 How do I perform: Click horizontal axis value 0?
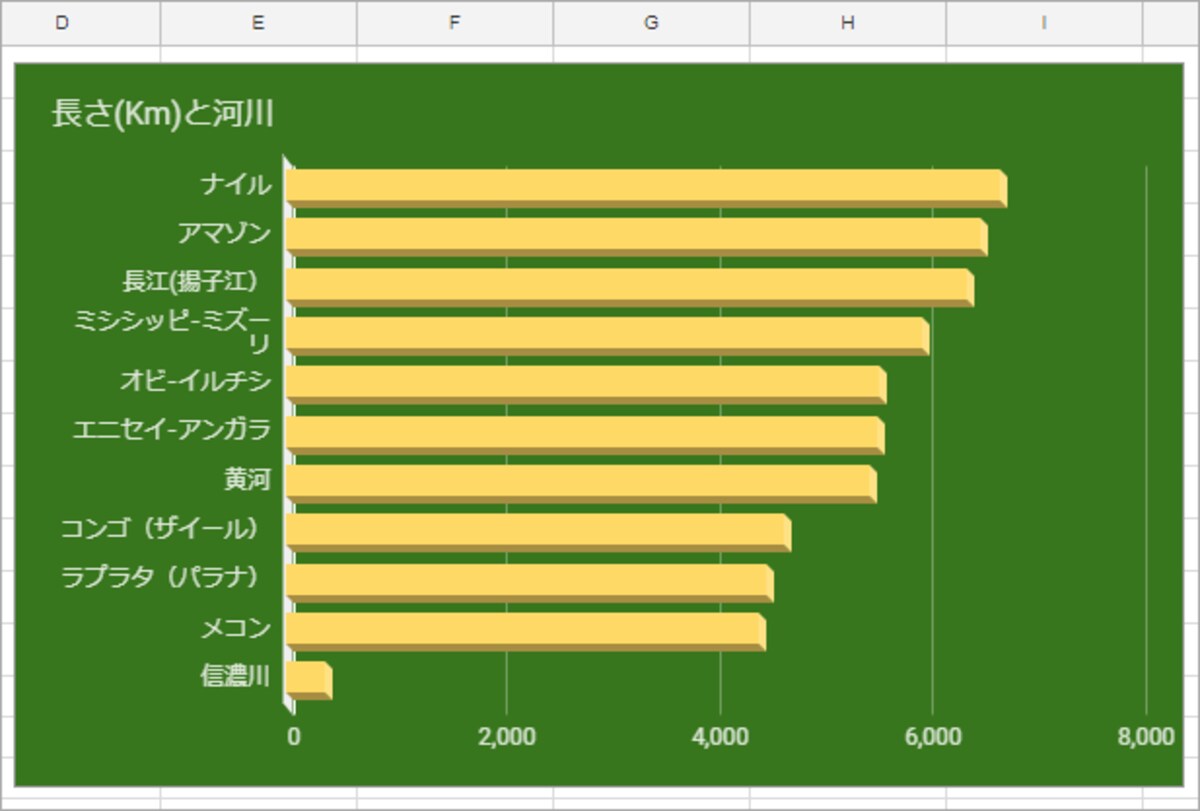click(x=293, y=737)
